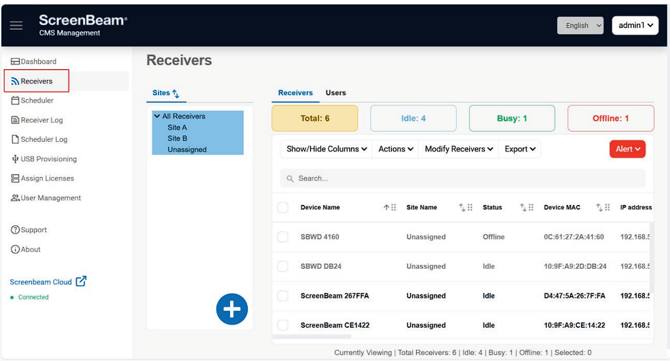Image resolution: width=670 pixels, height=361 pixels.
Task: Open the Modify Receivers dropdown
Action: tap(458, 149)
